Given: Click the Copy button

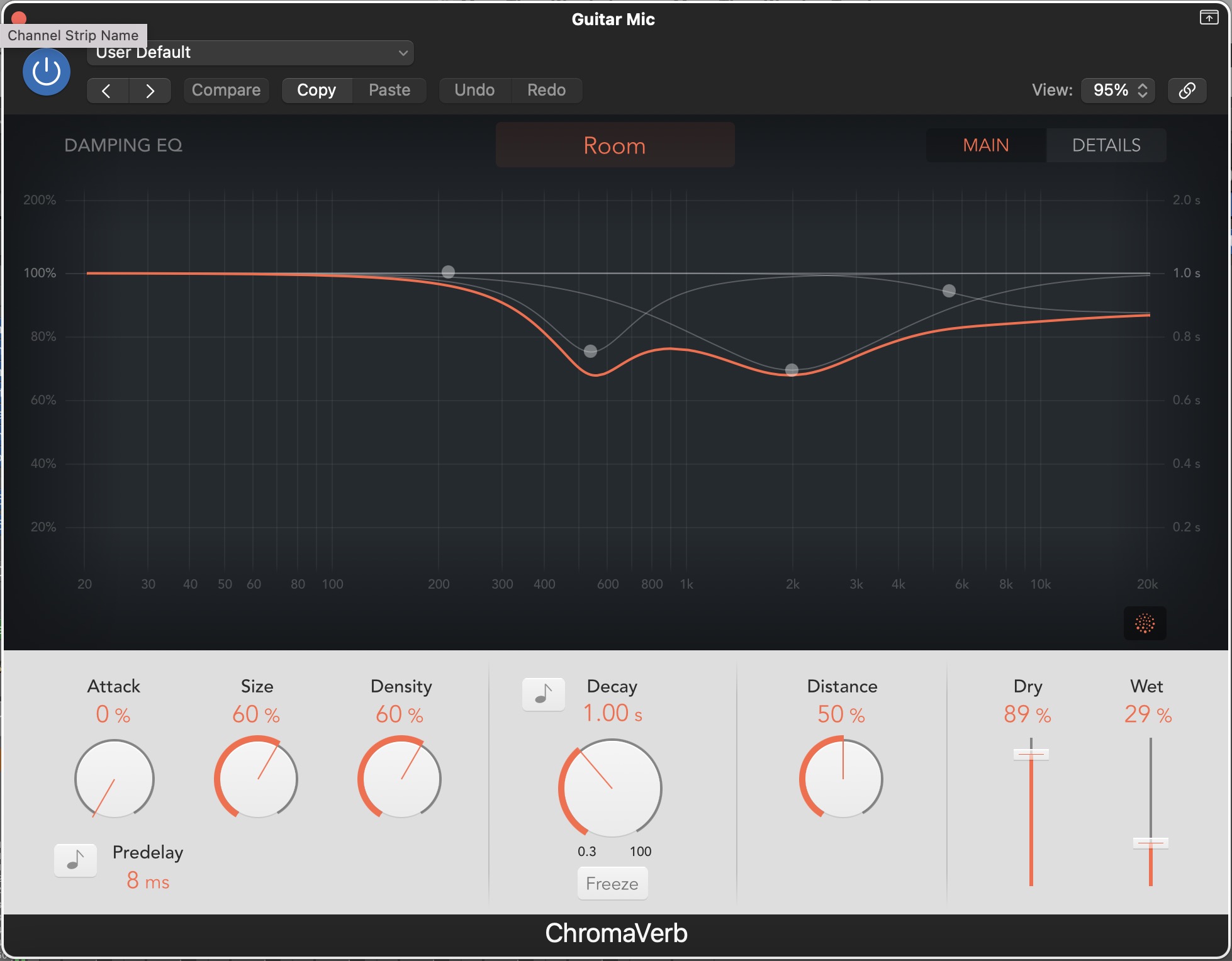Looking at the screenshot, I should point(316,91).
